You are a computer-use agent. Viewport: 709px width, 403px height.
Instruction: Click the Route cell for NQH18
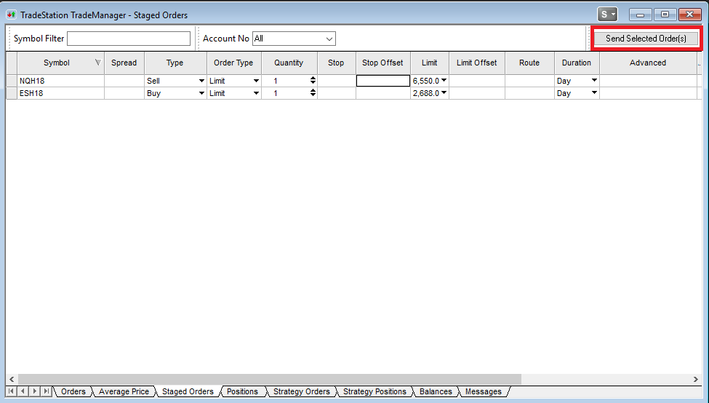[529, 81]
